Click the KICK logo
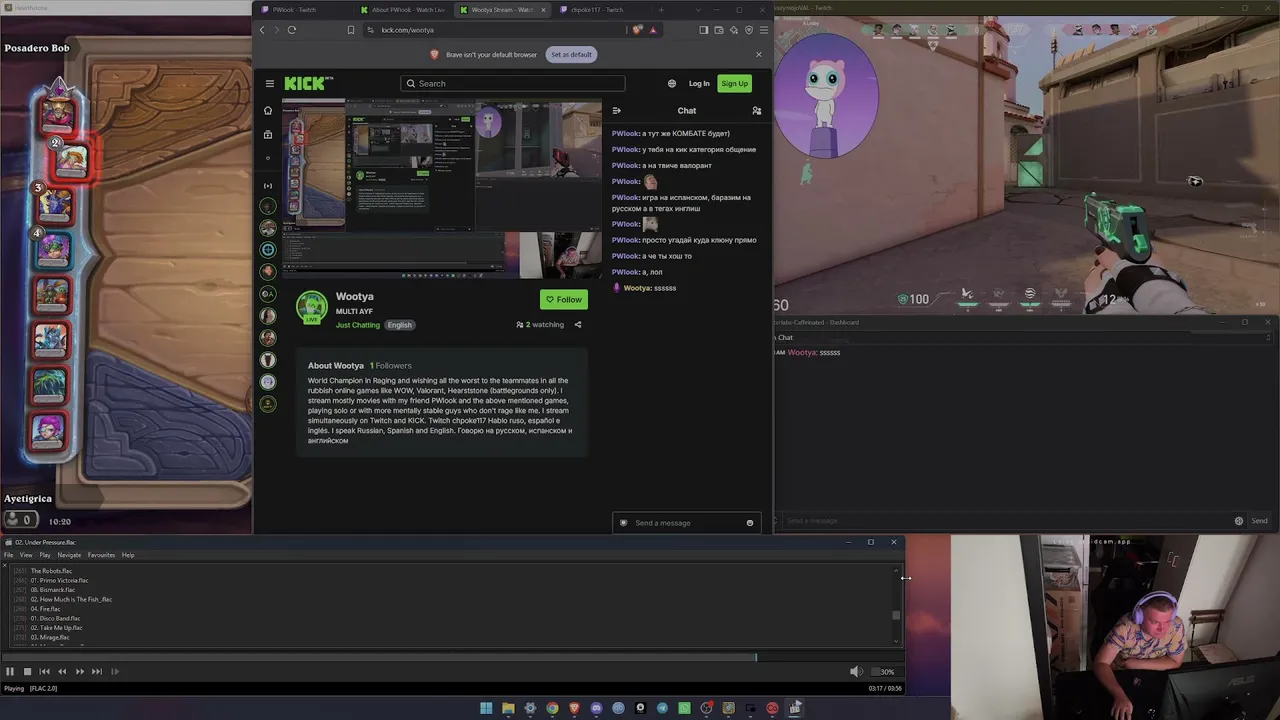This screenshot has width=1280, height=720. (309, 84)
